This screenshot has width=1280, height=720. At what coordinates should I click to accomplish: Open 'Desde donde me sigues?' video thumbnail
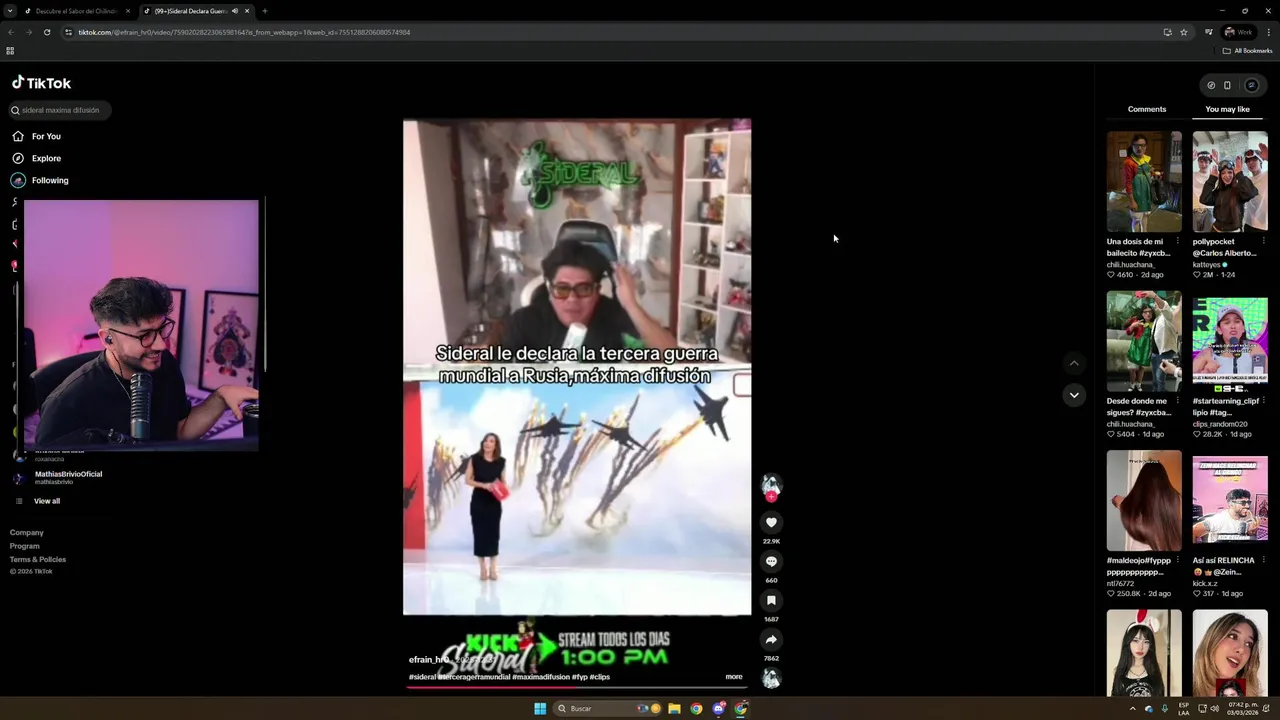(1144, 341)
